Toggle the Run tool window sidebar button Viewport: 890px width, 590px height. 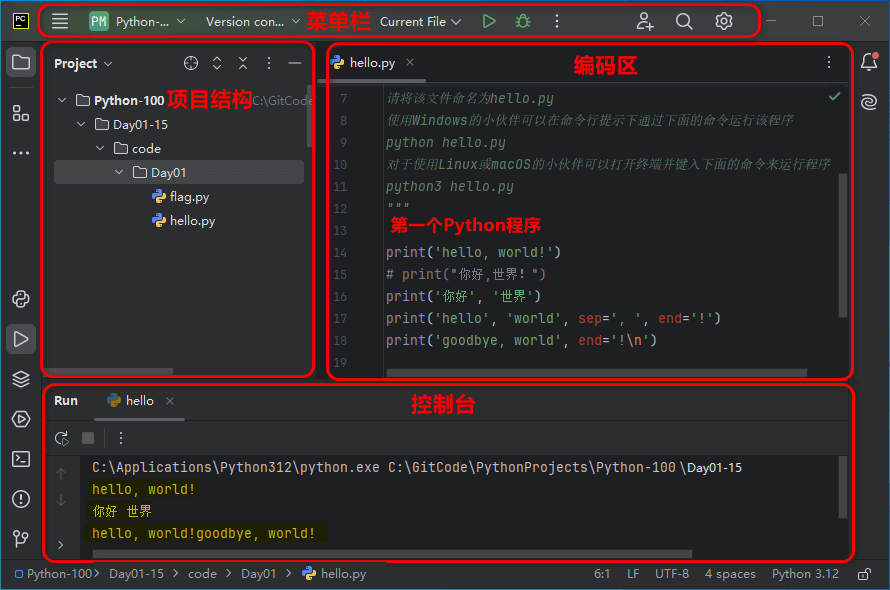20,339
